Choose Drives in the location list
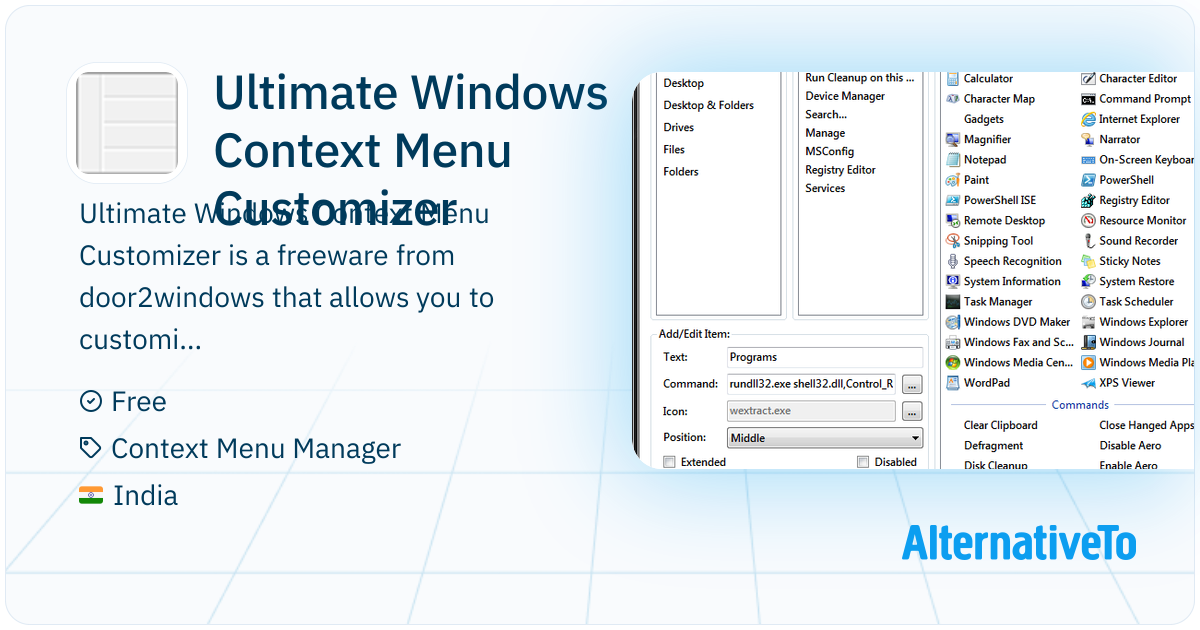 click(x=679, y=127)
